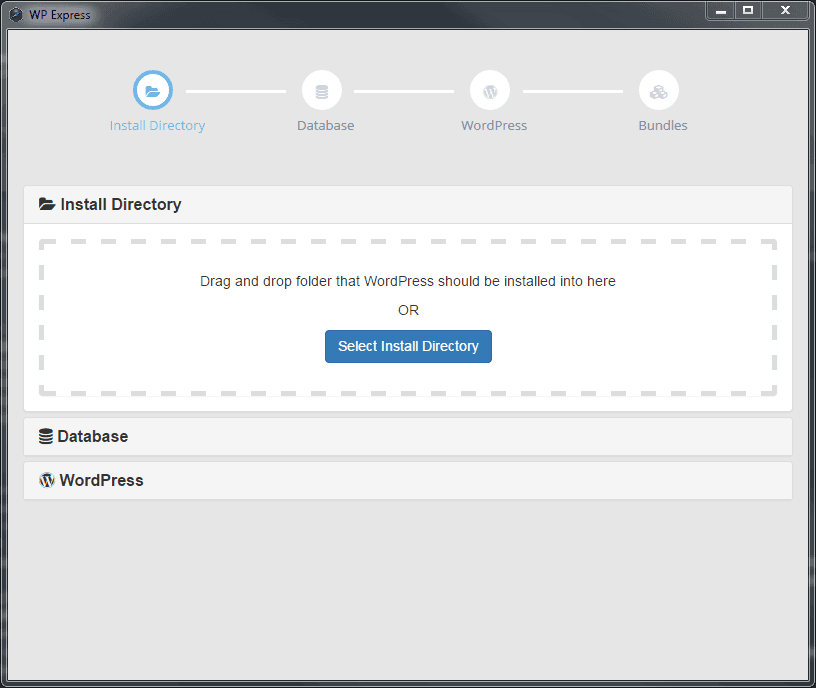
Task: Select the Bundles step label
Action: click(x=663, y=125)
